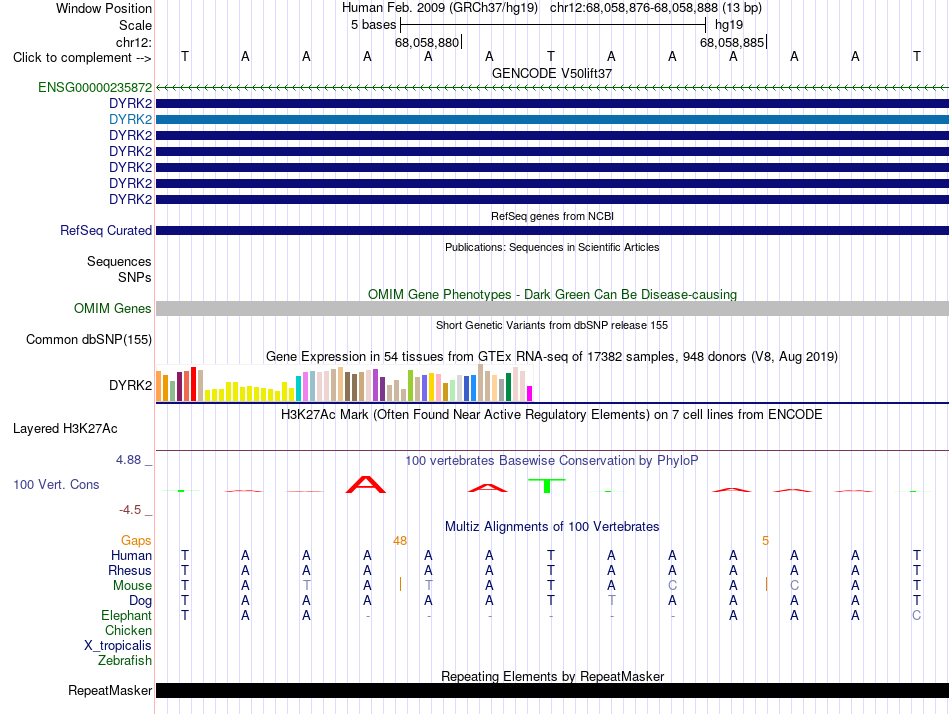Select the X_tropicalis alignment row label
The image size is (950, 714).
tap(118, 646)
